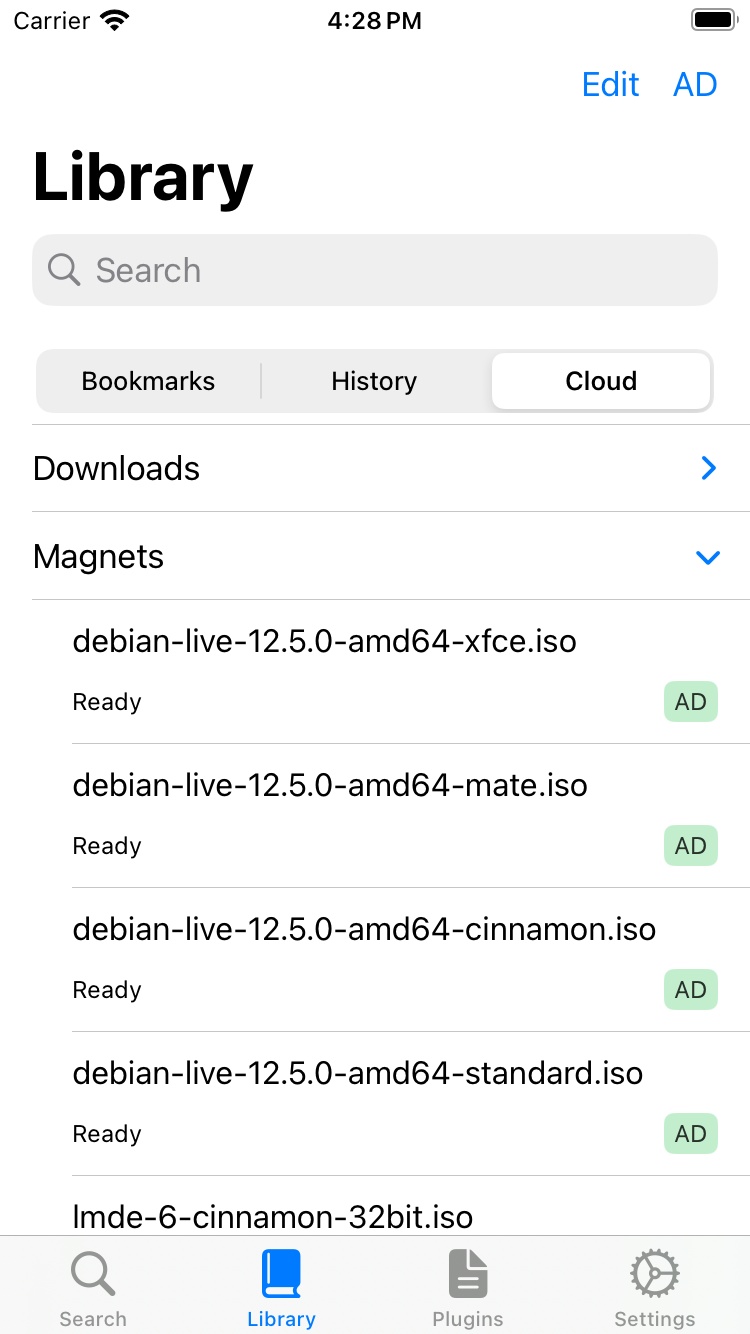The image size is (750, 1334).
Task: Tap the Edit button
Action: point(610,84)
